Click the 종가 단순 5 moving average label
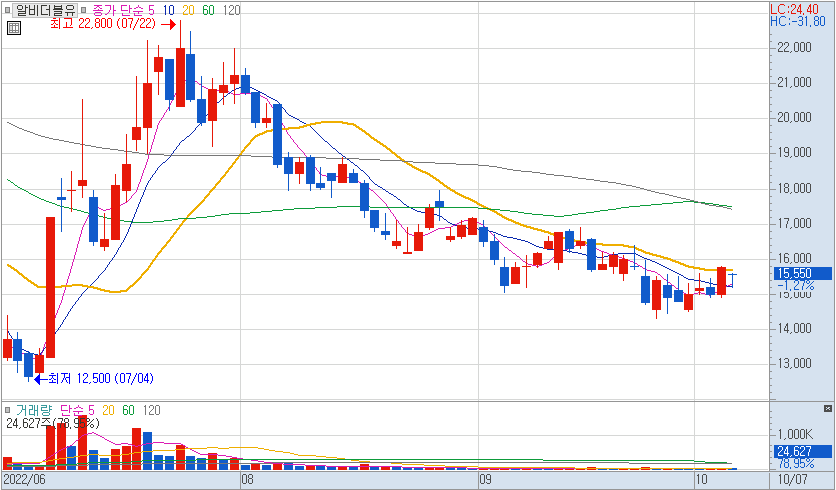836x490 pixels. (124, 10)
